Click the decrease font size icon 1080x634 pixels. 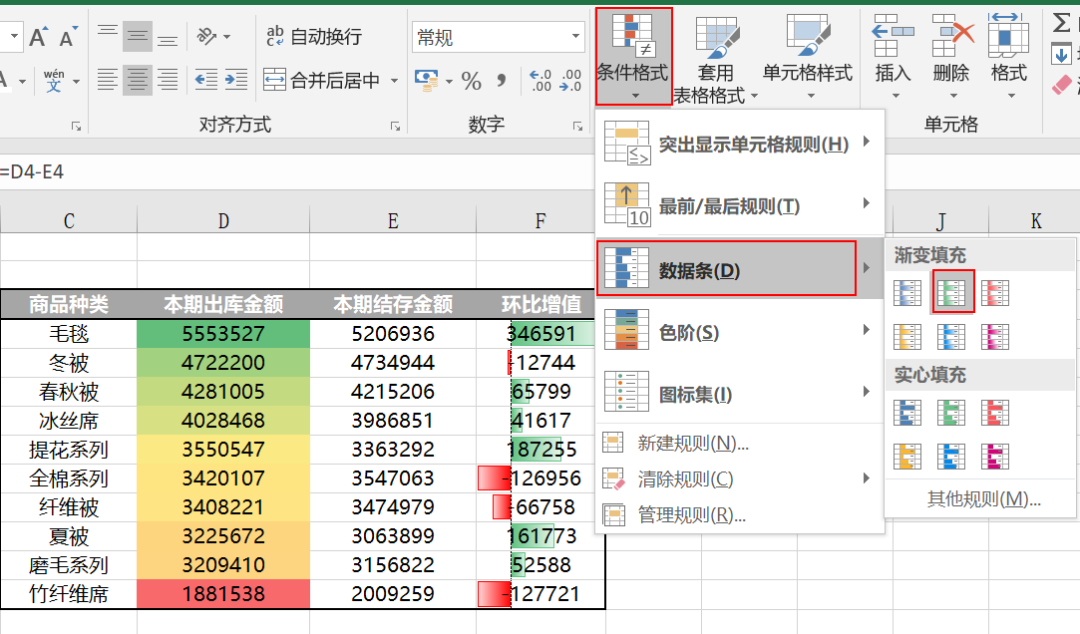[68, 37]
